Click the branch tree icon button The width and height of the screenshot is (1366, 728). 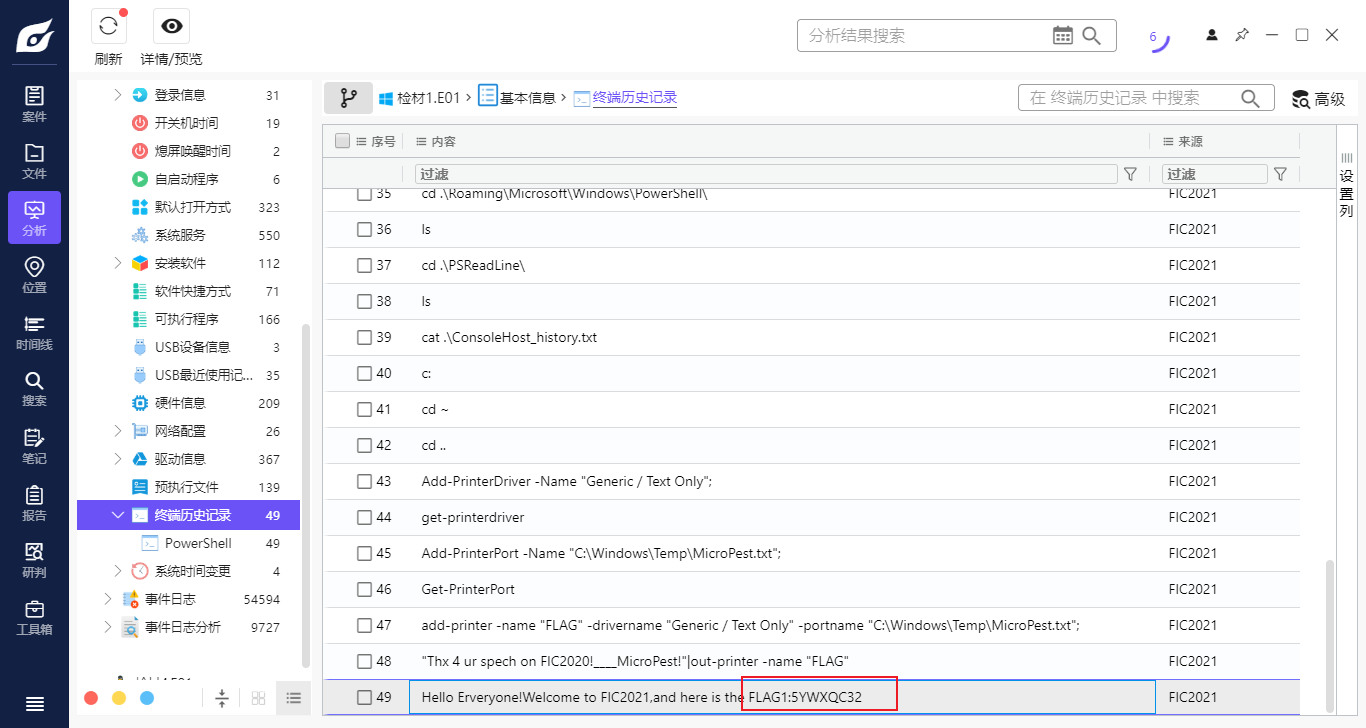point(348,98)
